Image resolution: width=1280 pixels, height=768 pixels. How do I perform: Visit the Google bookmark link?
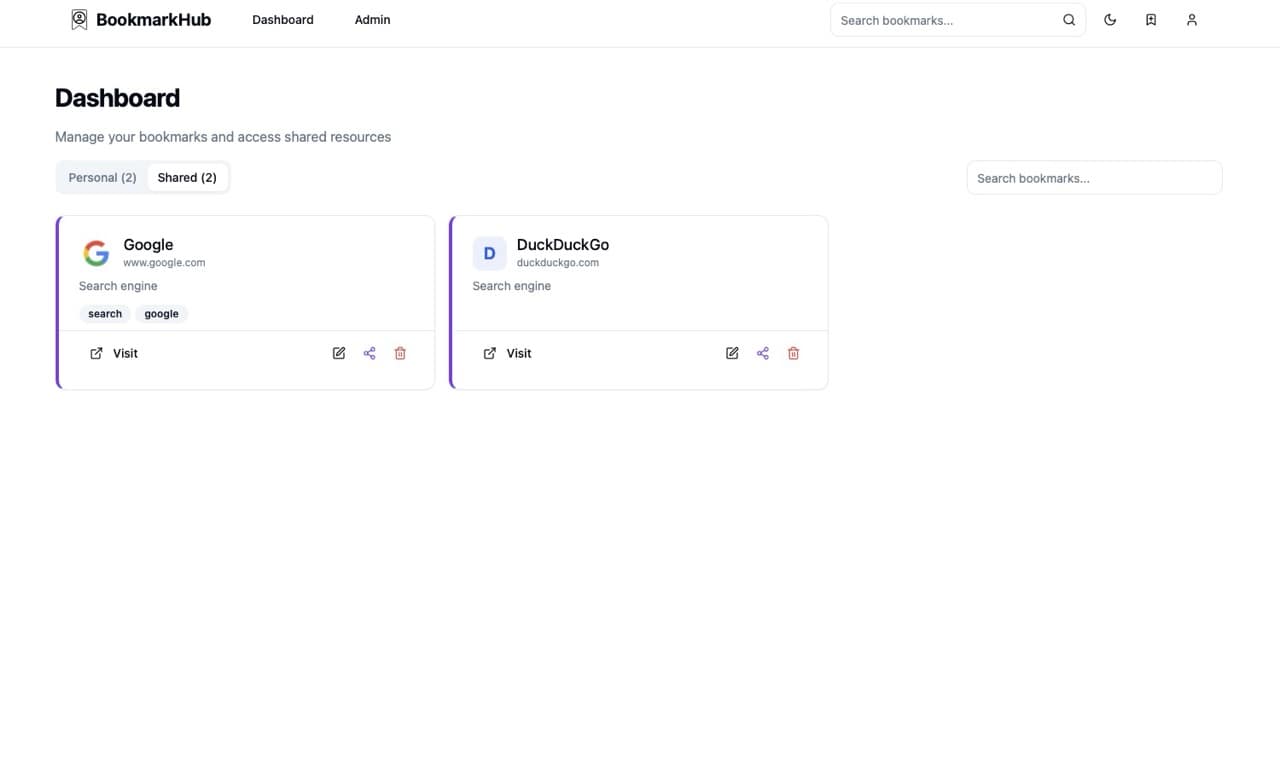114,353
